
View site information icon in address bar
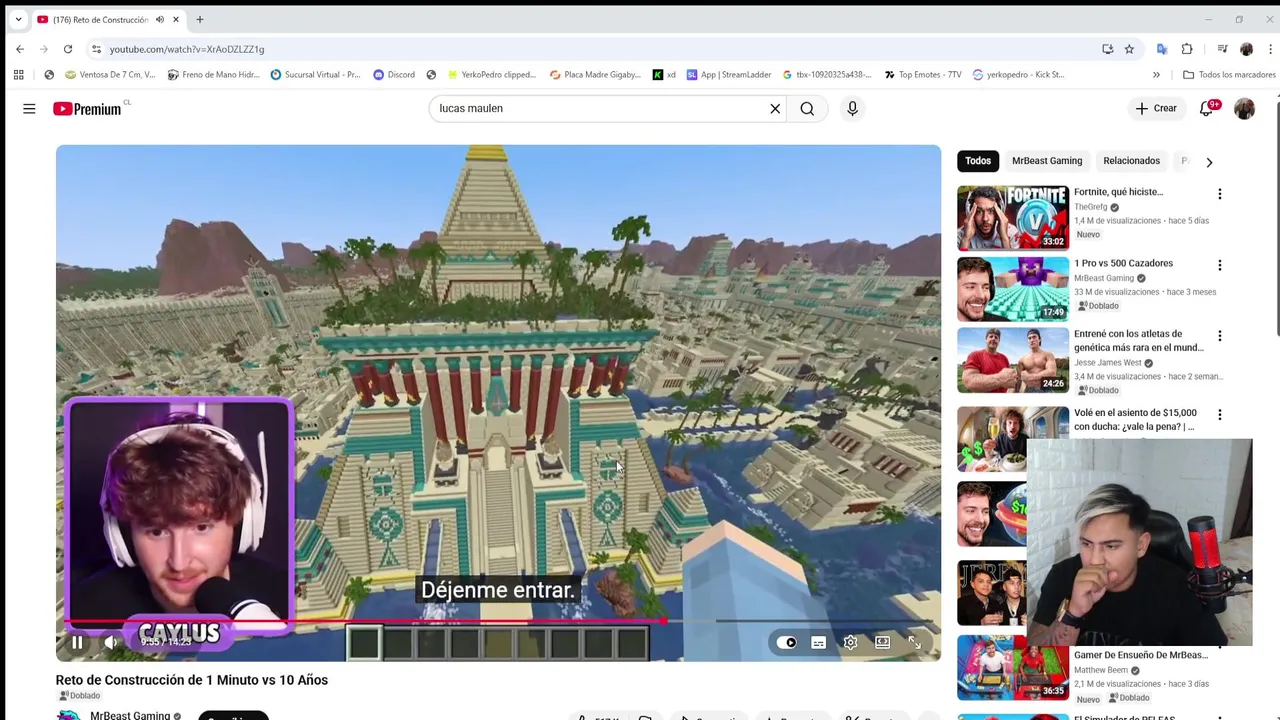96,49
